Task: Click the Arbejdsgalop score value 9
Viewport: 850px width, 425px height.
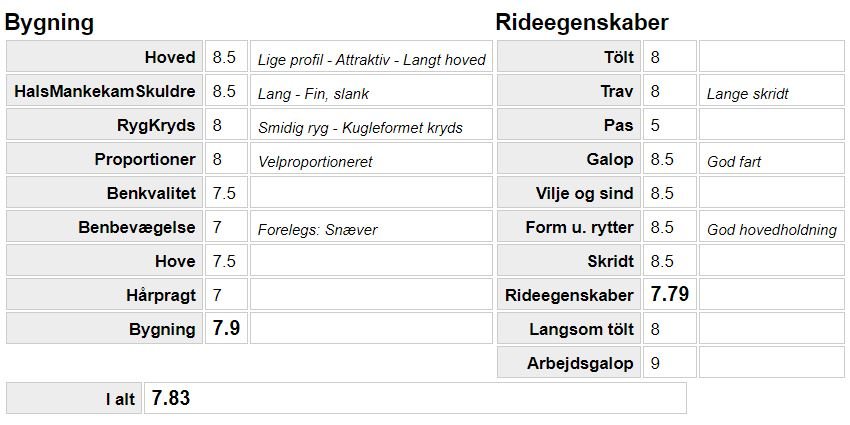Action: pos(655,363)
